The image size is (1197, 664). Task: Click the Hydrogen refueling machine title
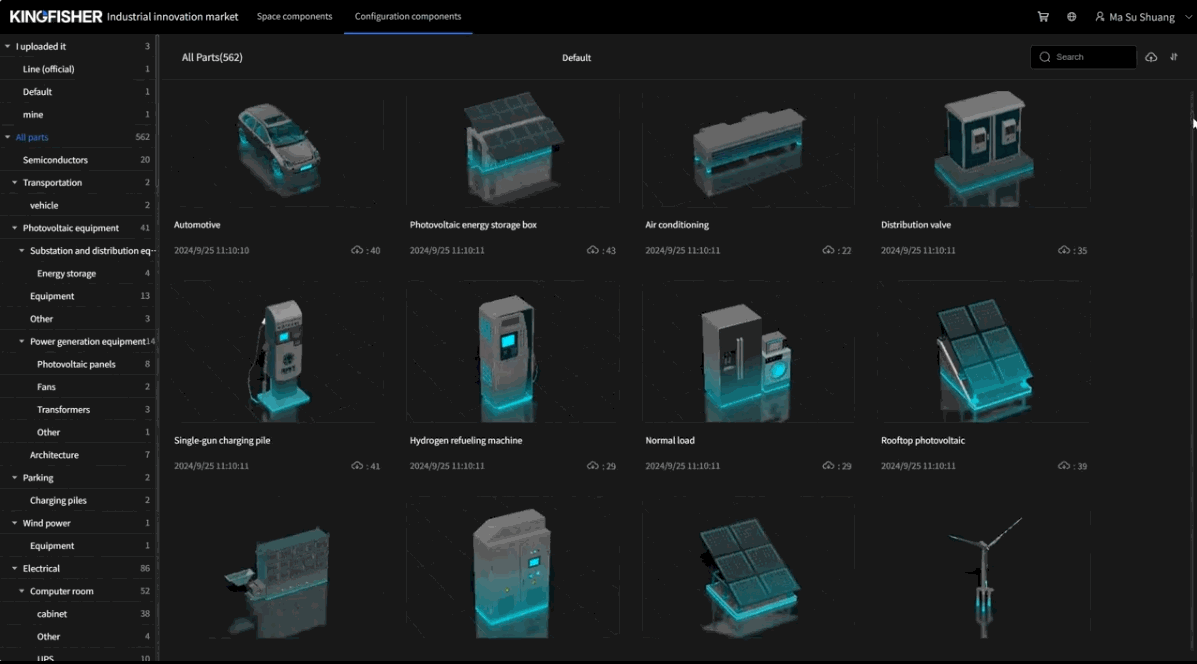coord(466,440)
